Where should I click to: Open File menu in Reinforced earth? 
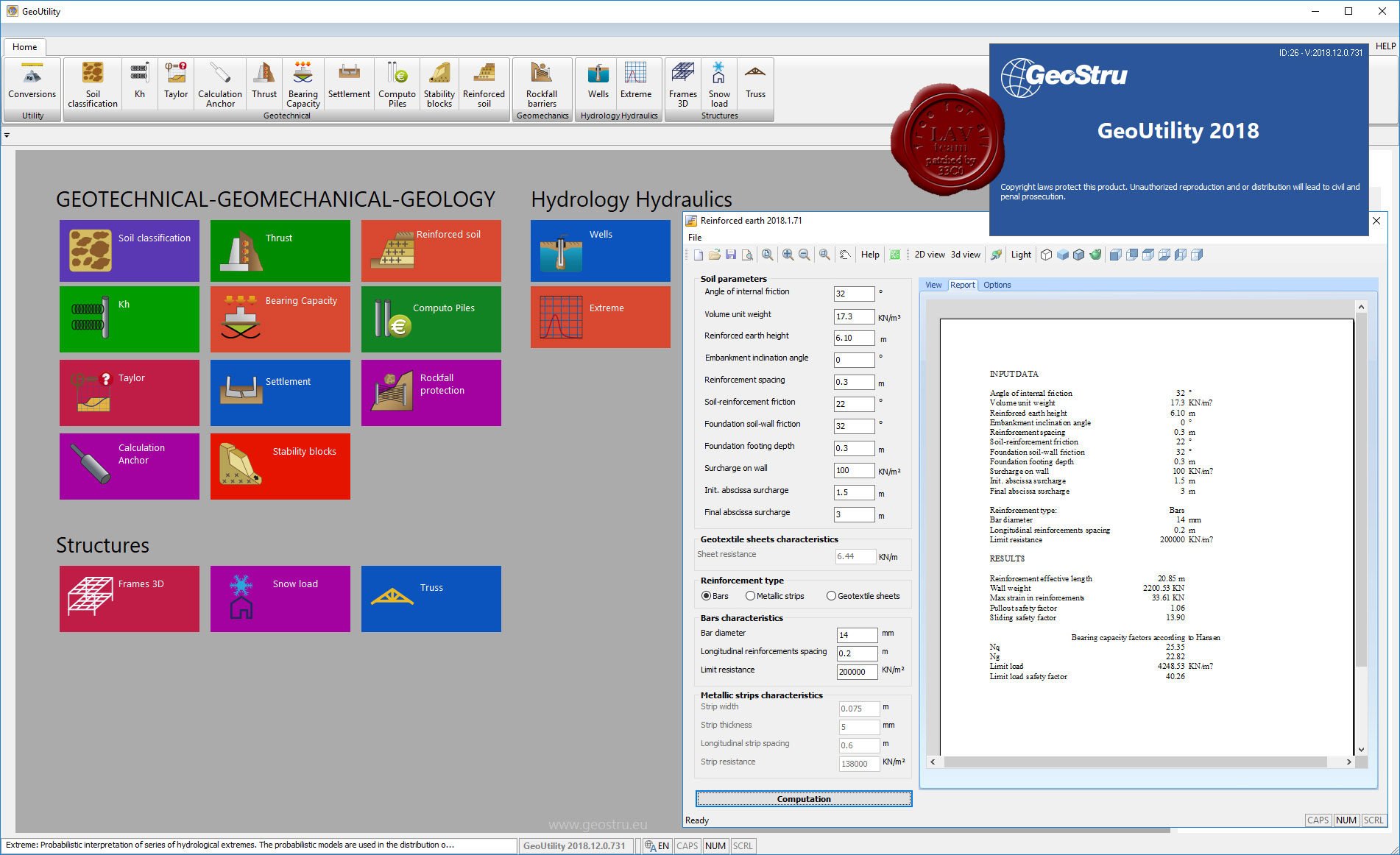tap(695, 238)
